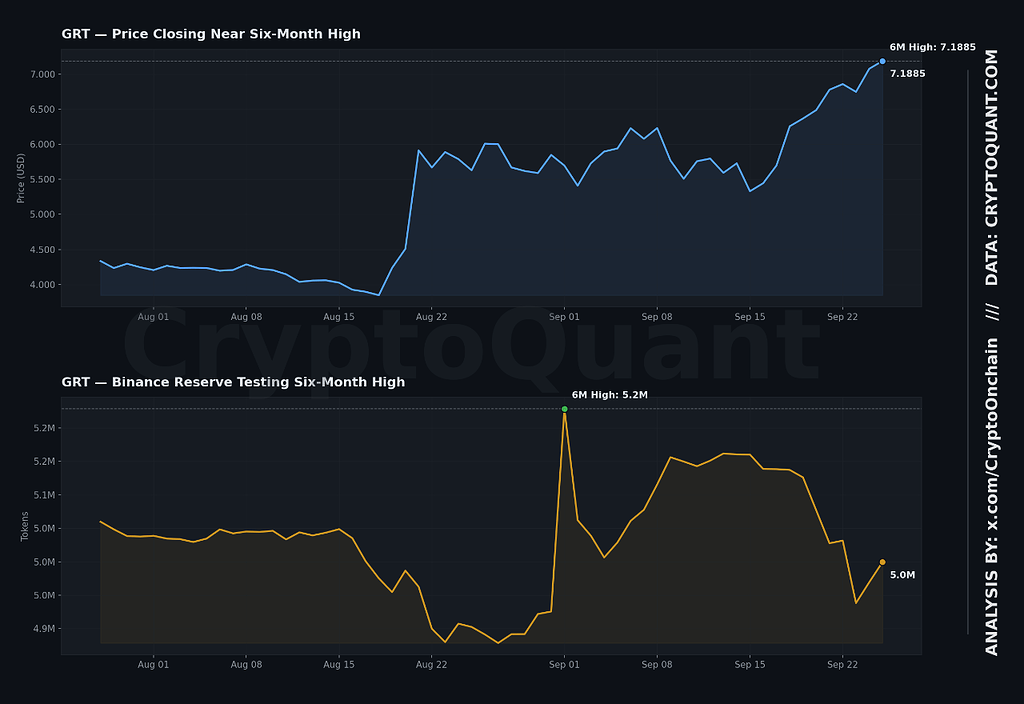Image resolution: width=1024 pixels, height=704 pixels.
Task: Click the 5.0M reserve end value label
Action: pyautogui.click(x=902, y=575)
